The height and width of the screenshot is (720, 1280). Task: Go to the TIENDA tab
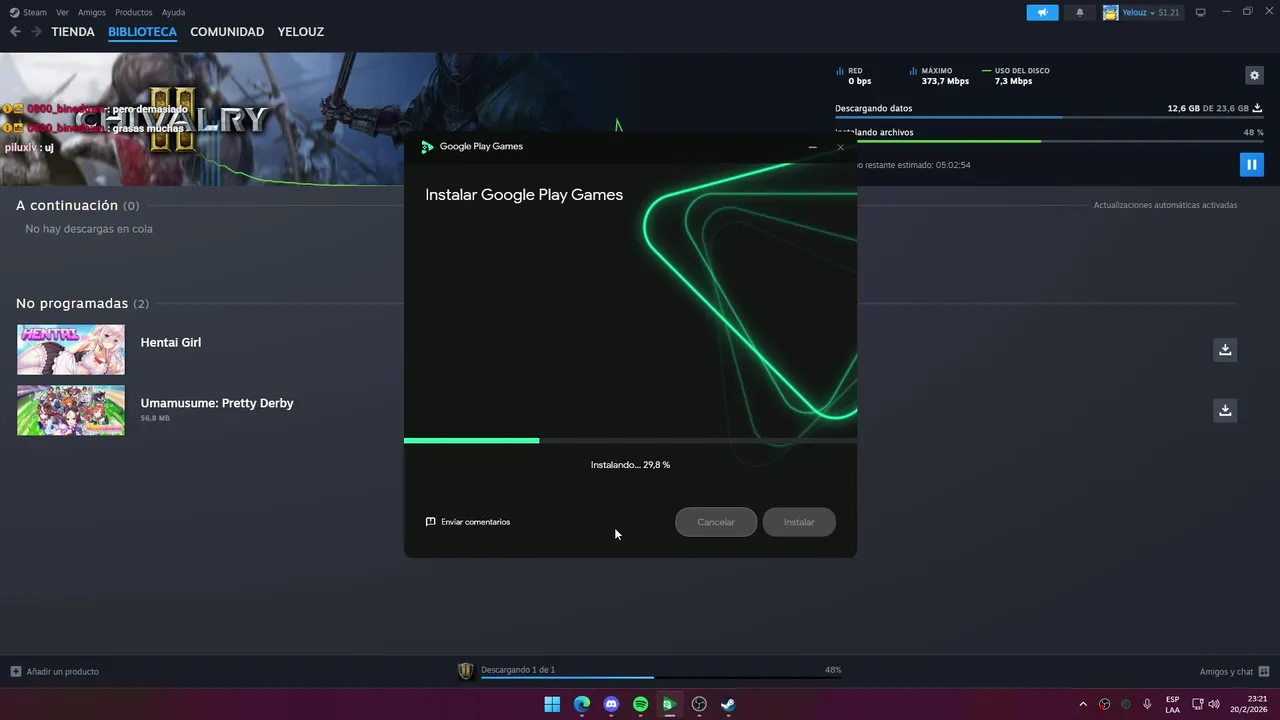coord(73,32)
